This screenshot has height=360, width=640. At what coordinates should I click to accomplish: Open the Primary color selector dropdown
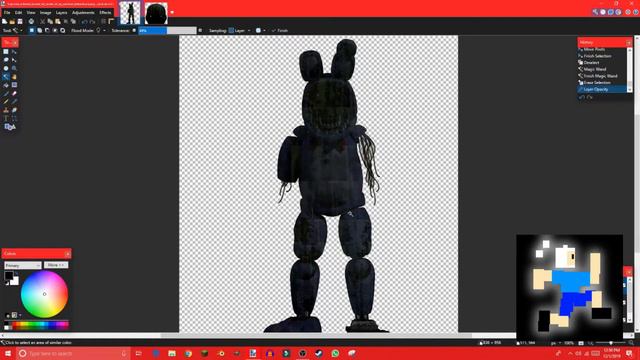[x=23, y=265]
